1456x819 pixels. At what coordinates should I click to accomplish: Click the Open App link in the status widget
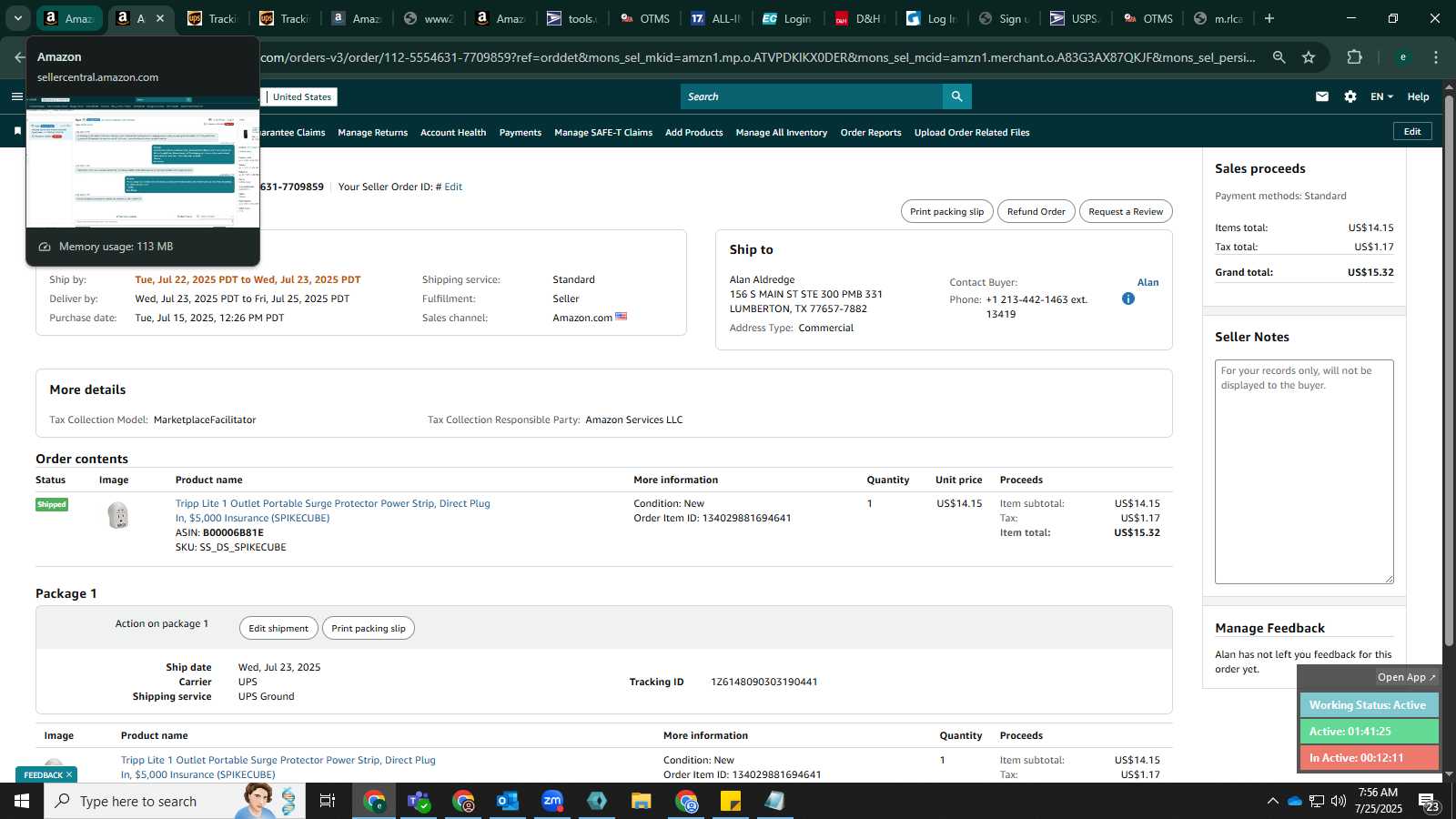coord(1406,677)
